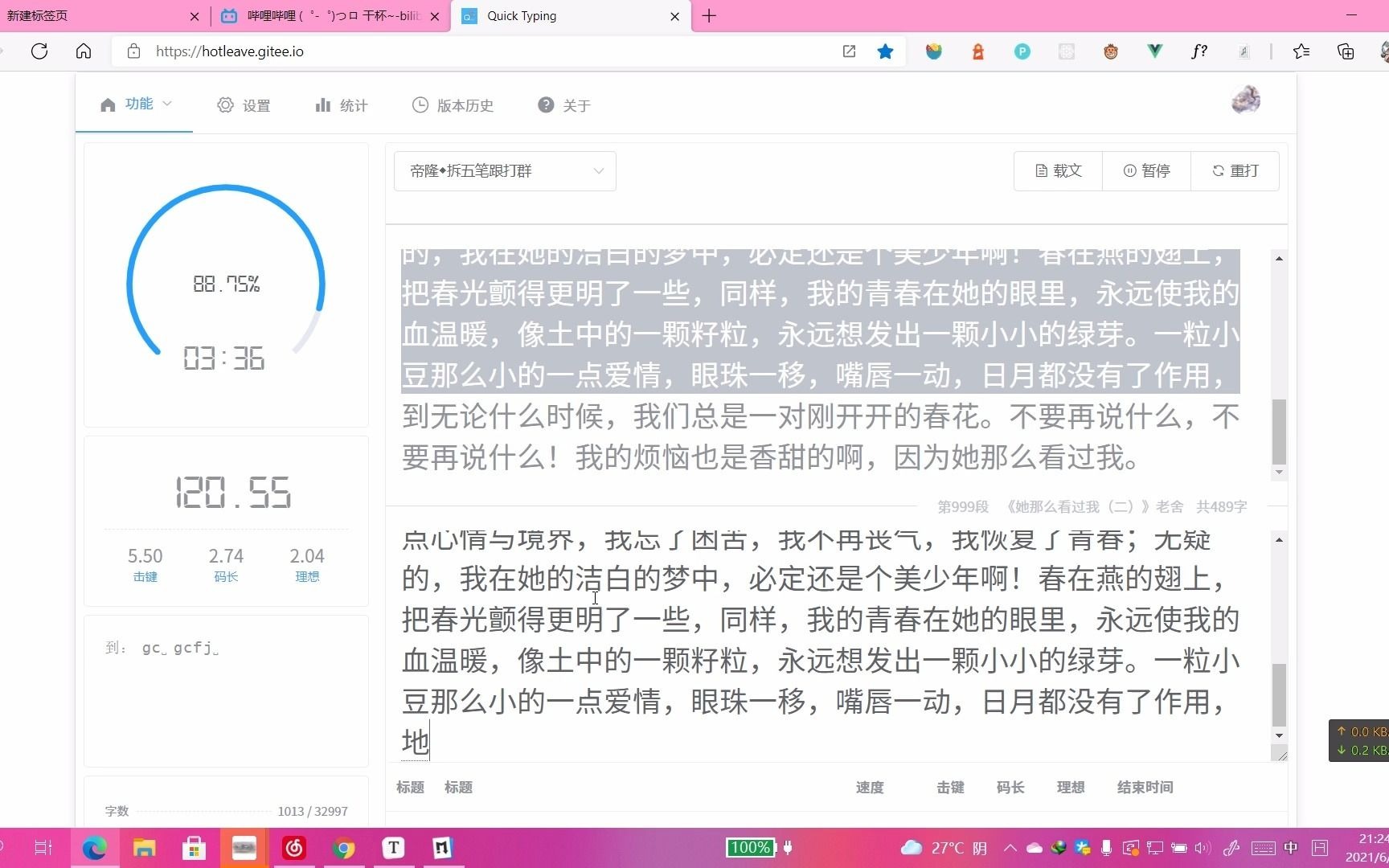Click the 理想 ideal label
Screen dimensions: 1389x868
pyautogui.click(x=307, y=577)
